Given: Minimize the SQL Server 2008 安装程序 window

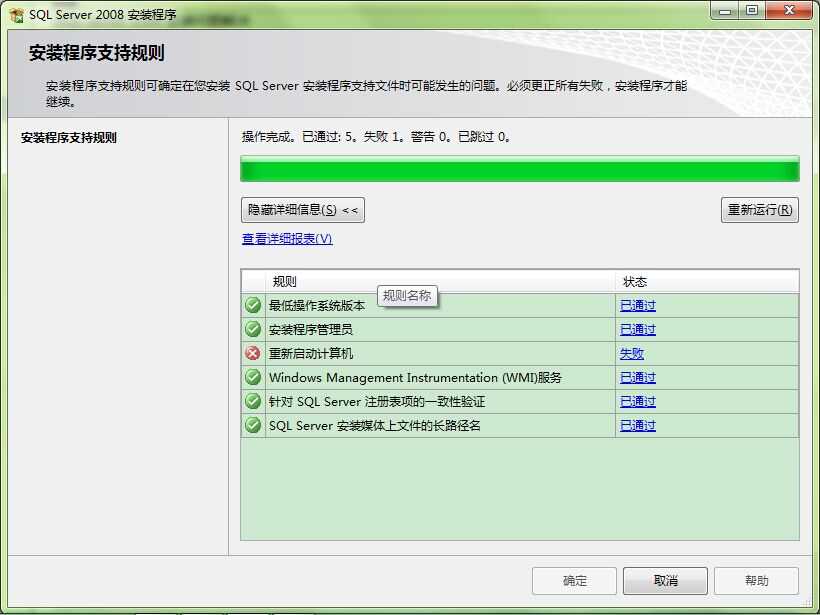Looking at the screenshot, I should 725,10.
